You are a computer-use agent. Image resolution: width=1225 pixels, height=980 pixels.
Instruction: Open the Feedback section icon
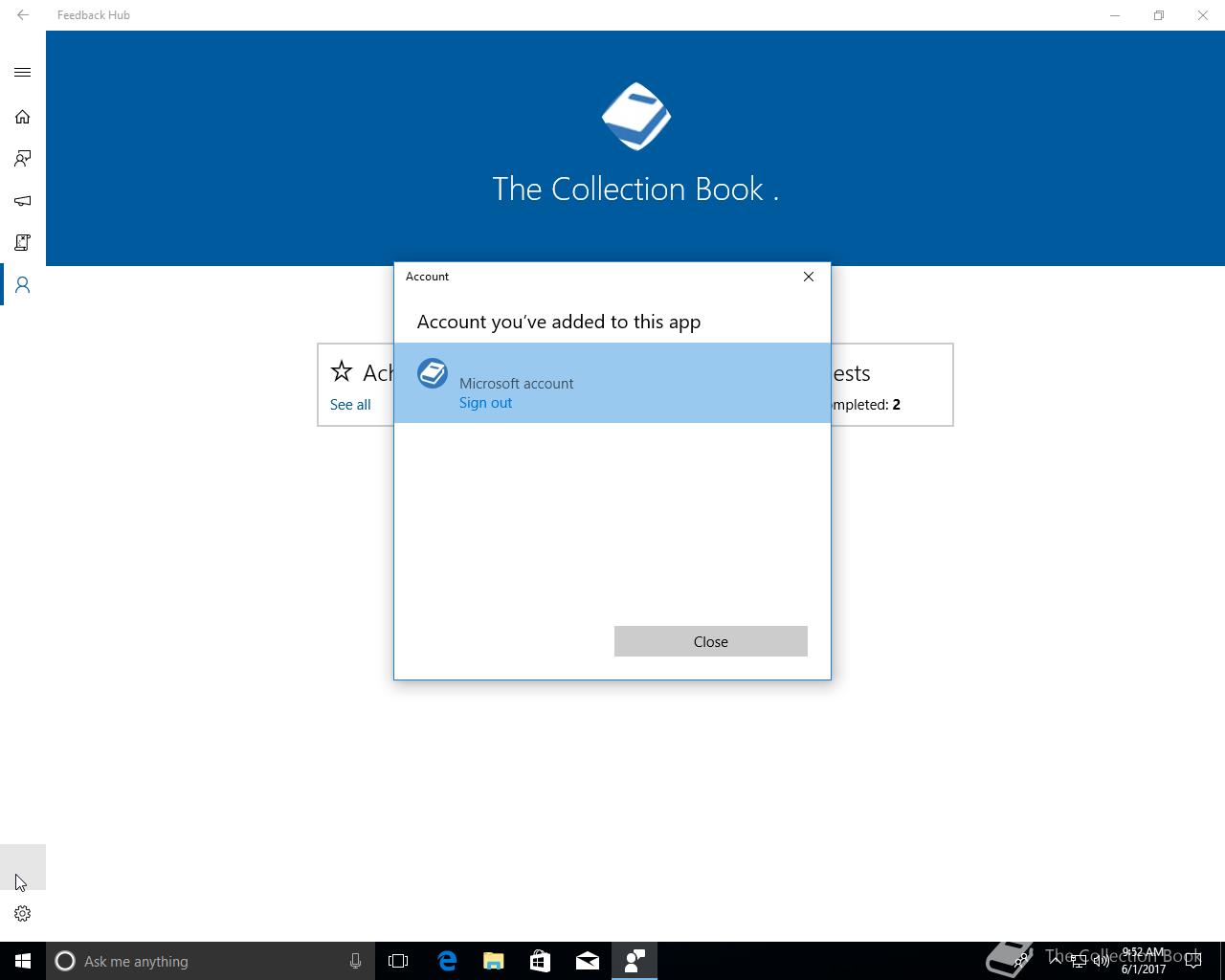pos(23,159)
